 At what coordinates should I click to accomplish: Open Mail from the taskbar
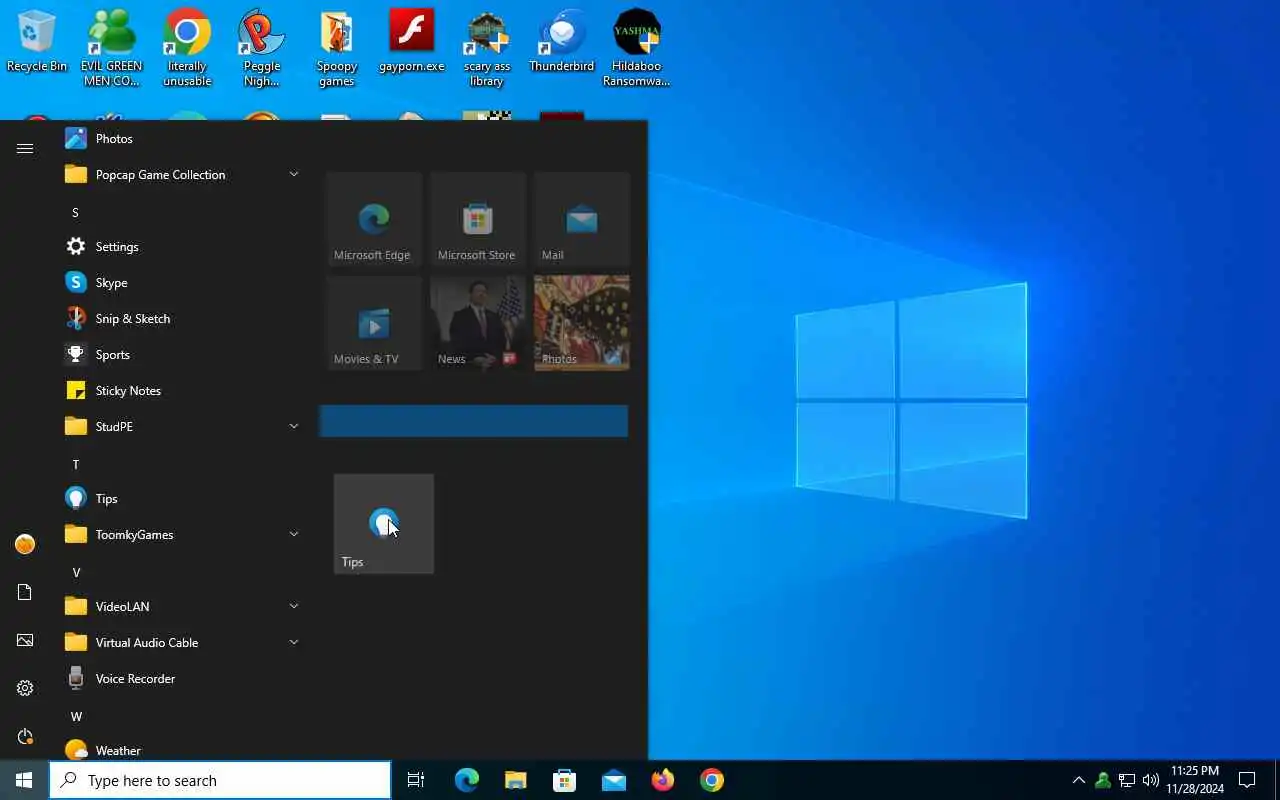tap(613, 780)
